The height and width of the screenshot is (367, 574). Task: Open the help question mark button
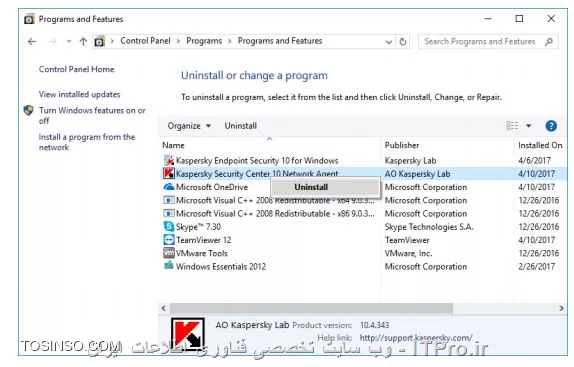tap(551, 126)
